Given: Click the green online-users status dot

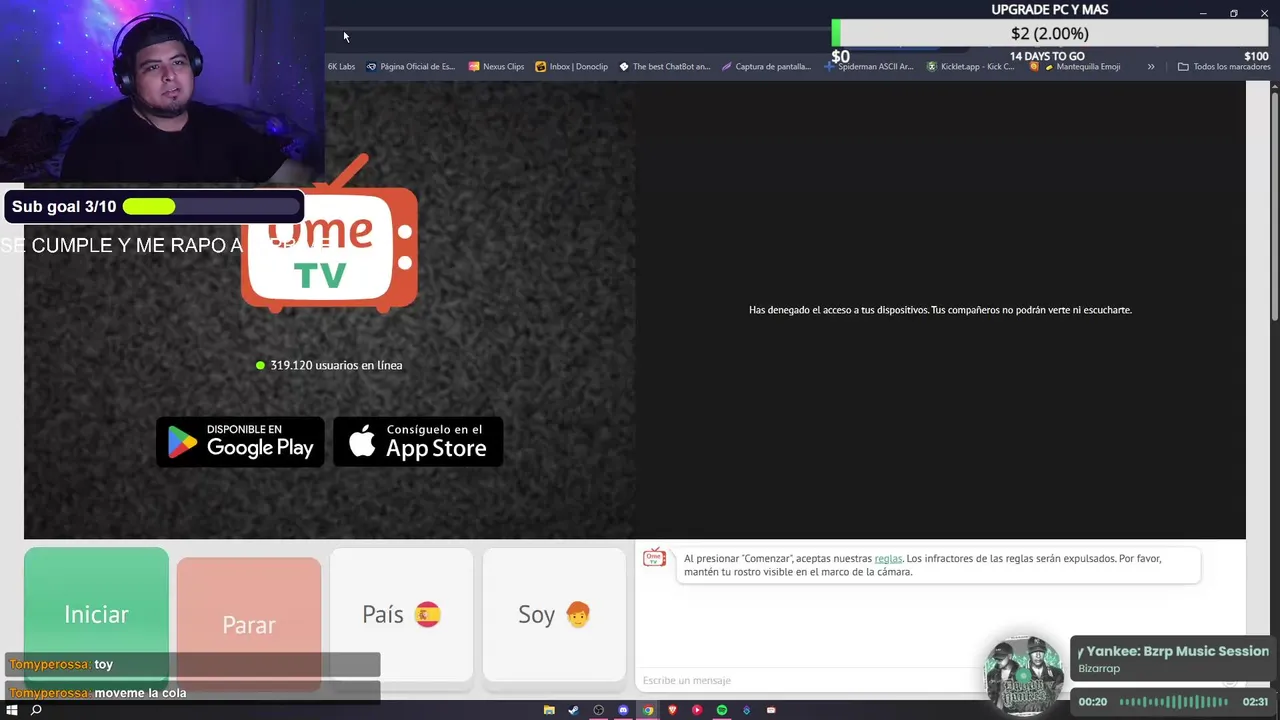Looking at the screenshot, I should tap(260, 365).
